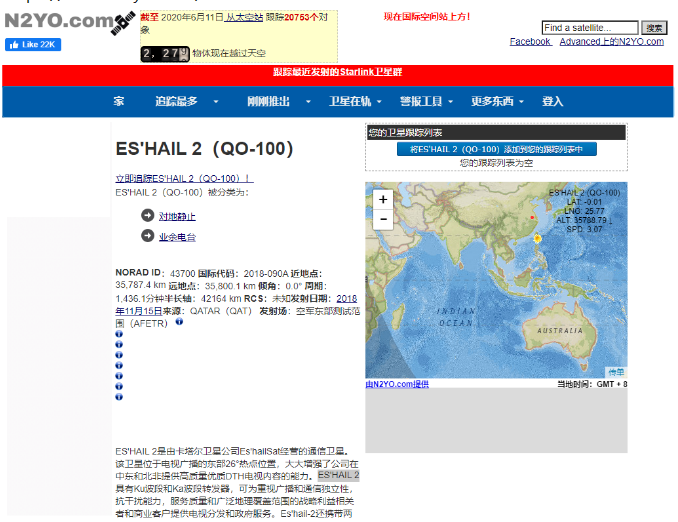
Task: Click the Find a satellite search field
Action: tap(590, 28)
